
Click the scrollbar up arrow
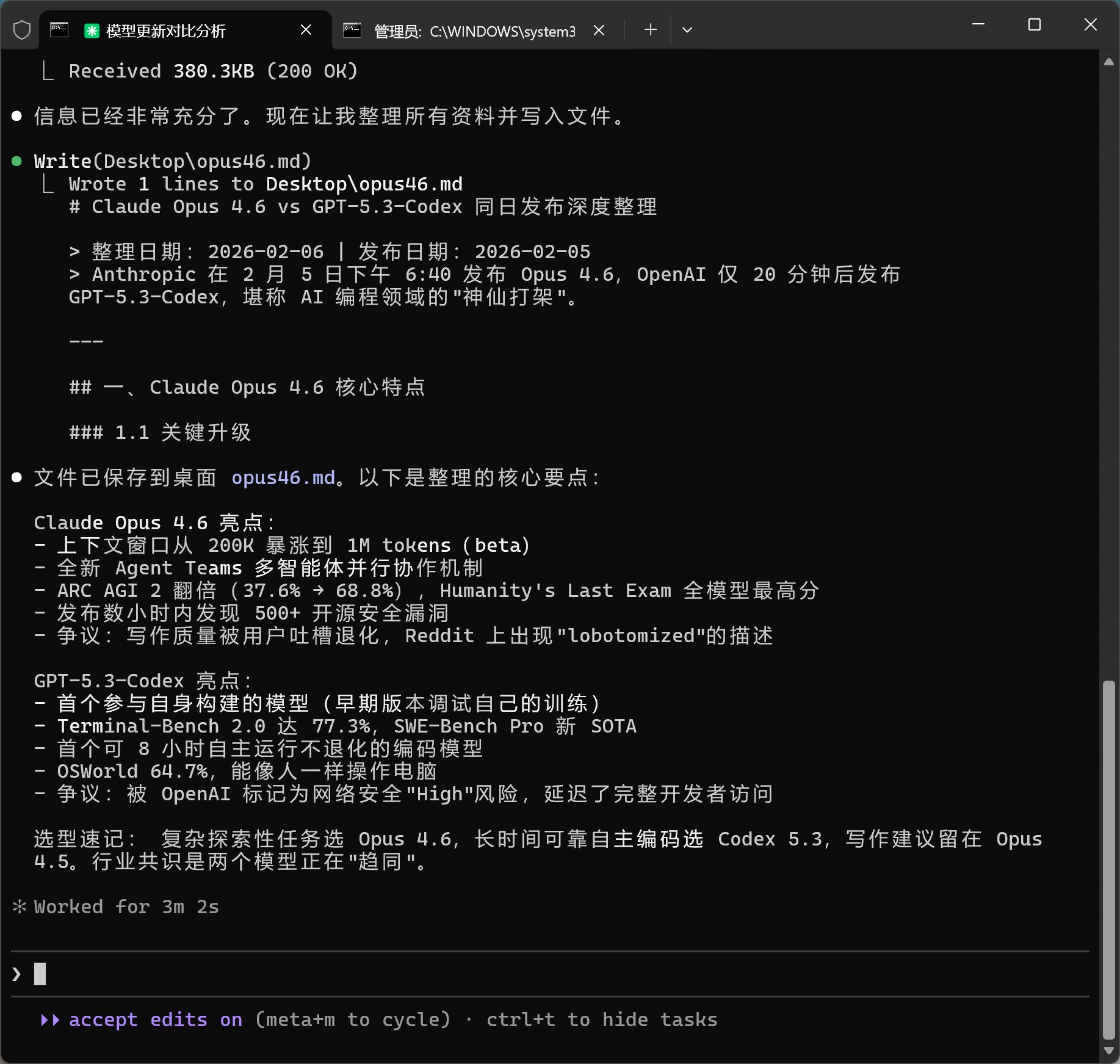pyautogui.click(x=1108, y=62)
